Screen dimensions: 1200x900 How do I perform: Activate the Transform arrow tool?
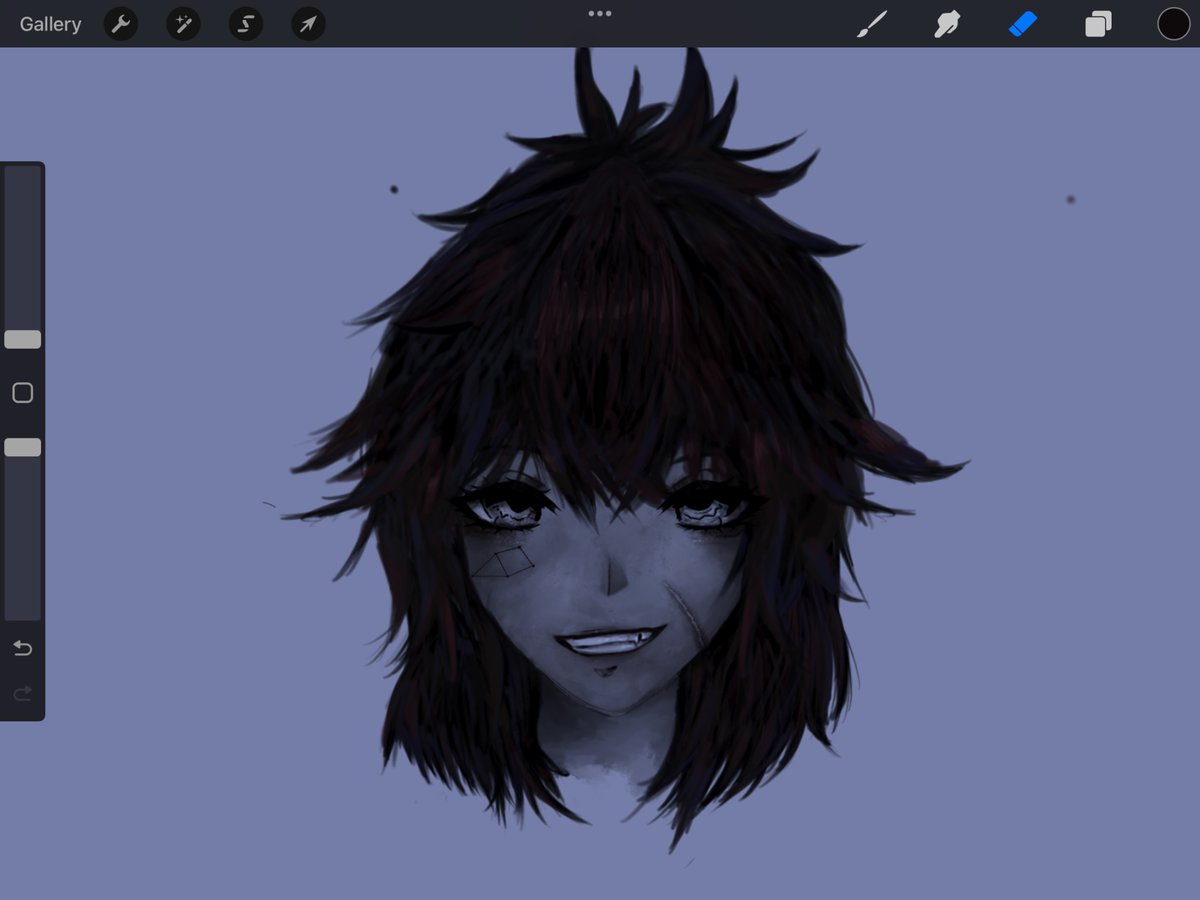click(x=308, y=24)
